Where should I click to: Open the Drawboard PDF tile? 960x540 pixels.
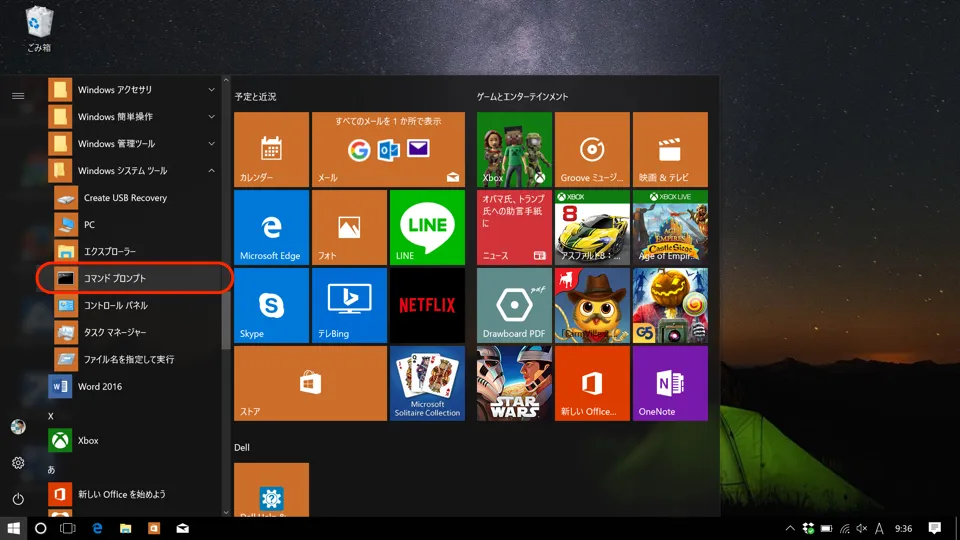coord(514,306)
